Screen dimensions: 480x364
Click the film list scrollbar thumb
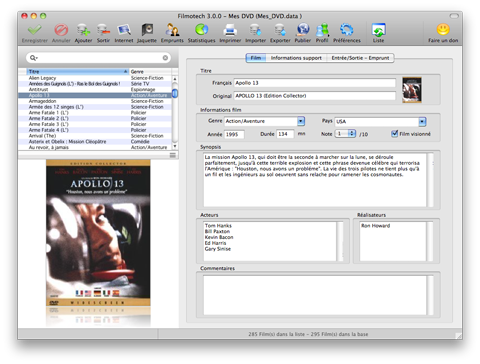[175, 93]
